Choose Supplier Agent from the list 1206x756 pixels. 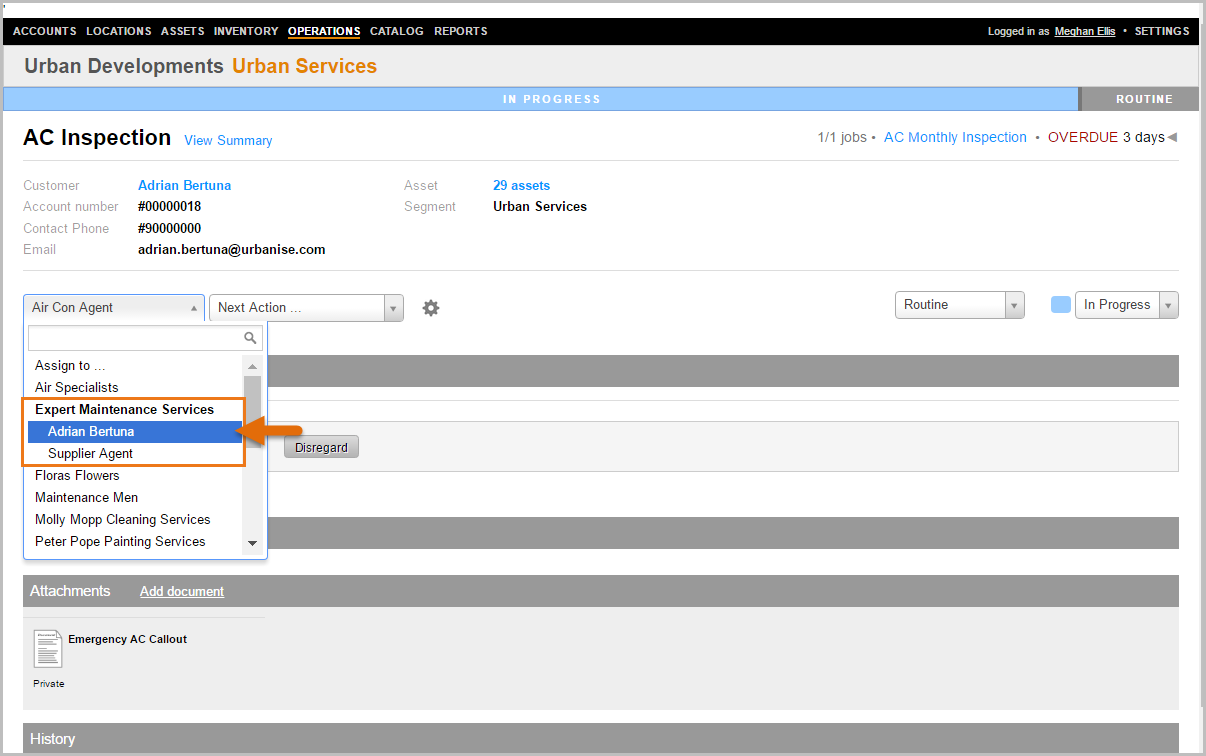point(90,454)
